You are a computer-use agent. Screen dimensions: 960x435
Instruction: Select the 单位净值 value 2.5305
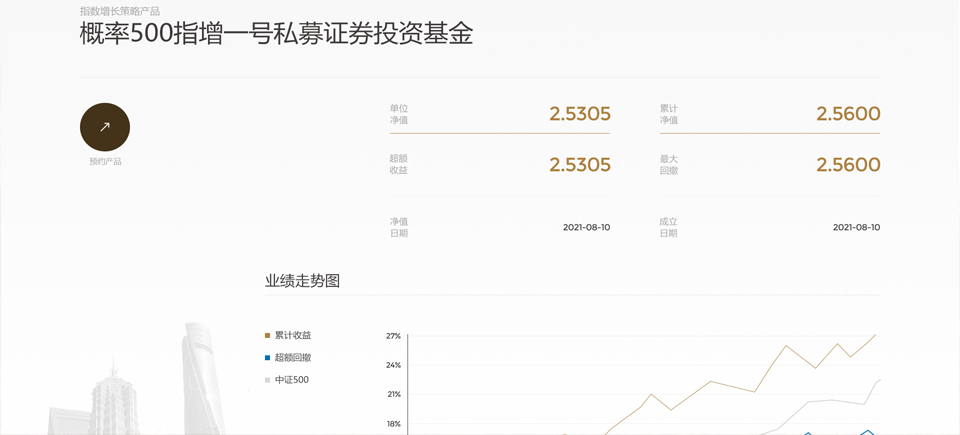coord(580,114)
